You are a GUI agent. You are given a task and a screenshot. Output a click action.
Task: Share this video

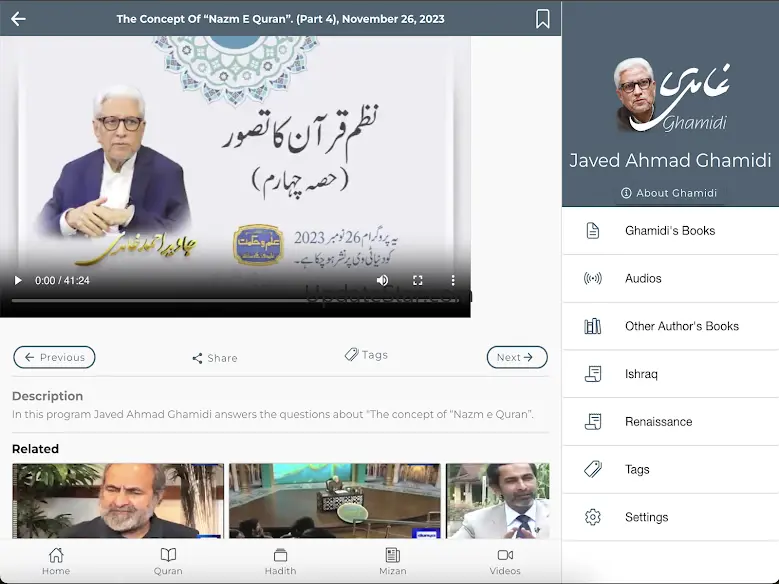pos(215,358)
